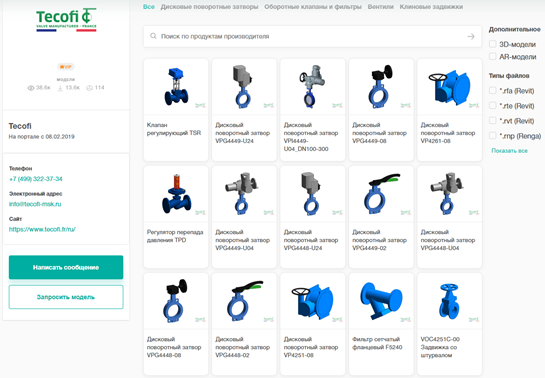The height and width of the screenshot is (378, 545).
Task: Click the Регулятор перепада давления TPD title
Action: point(175,236)
